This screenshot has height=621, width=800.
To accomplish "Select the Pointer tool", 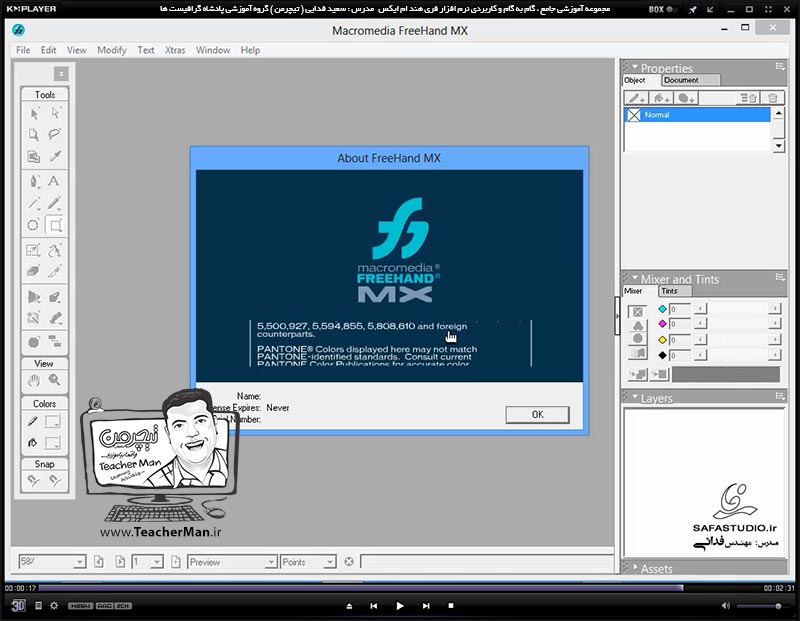I will (x=34, y=113).
